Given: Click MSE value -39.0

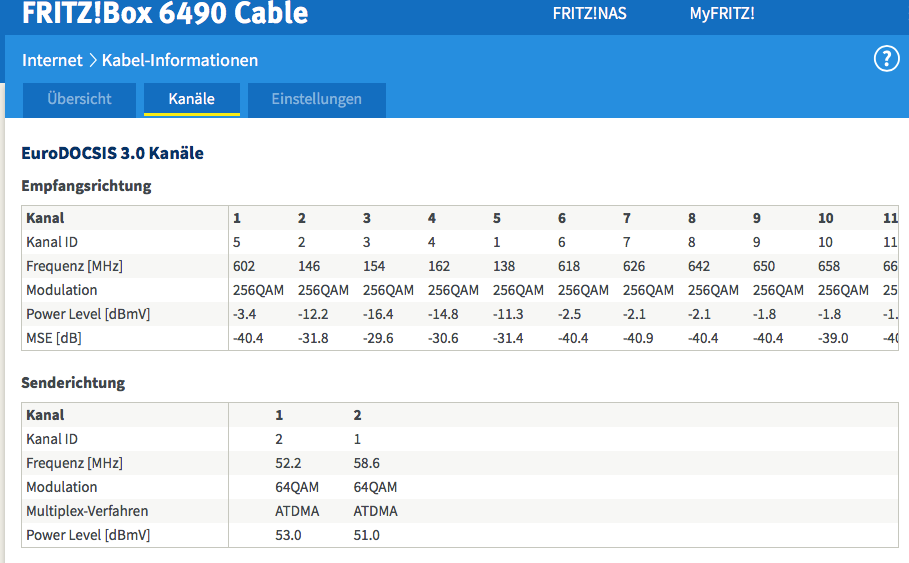Looking at the screenshot, I should [x=833, y=338].
